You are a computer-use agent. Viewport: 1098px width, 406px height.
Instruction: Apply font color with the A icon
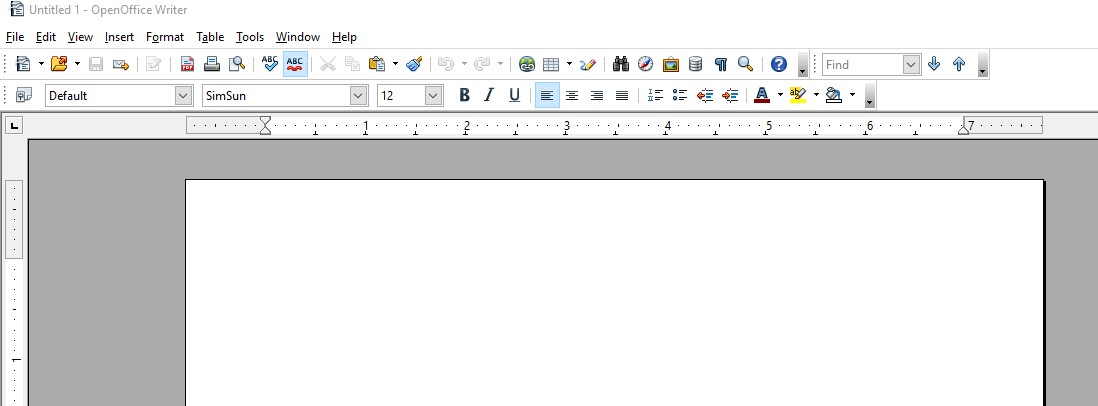point(763,95)
